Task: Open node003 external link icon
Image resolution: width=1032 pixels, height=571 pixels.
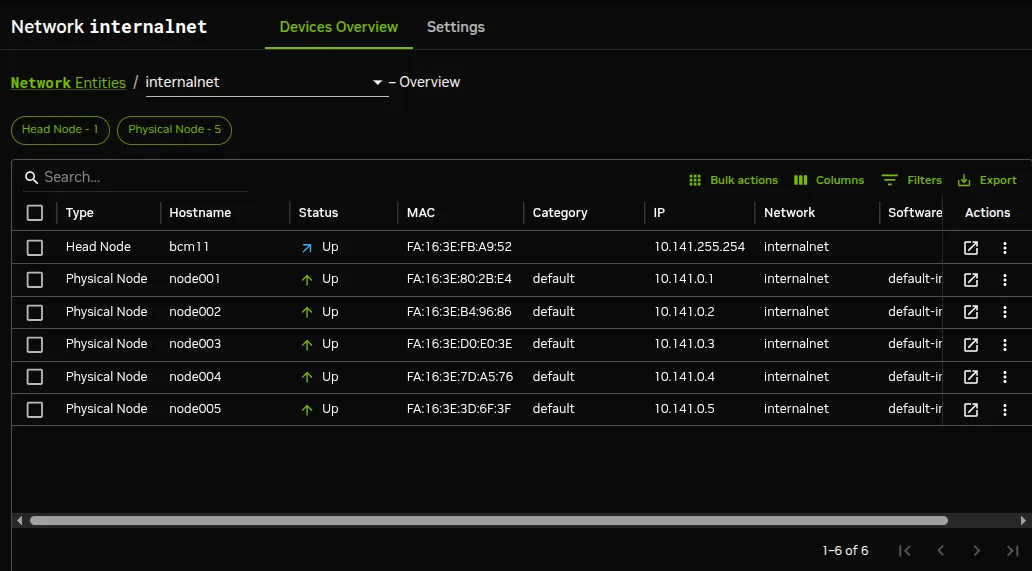Action: (x=971, y=344)
